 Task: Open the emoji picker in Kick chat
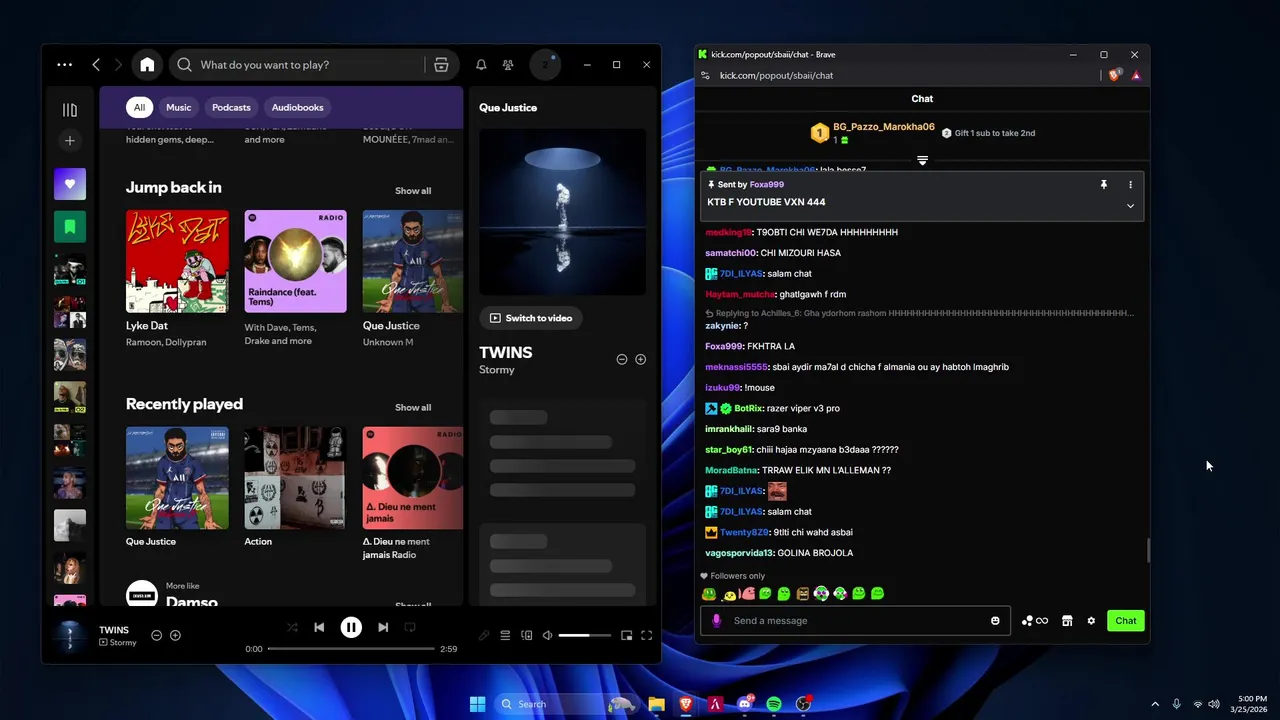995,621
